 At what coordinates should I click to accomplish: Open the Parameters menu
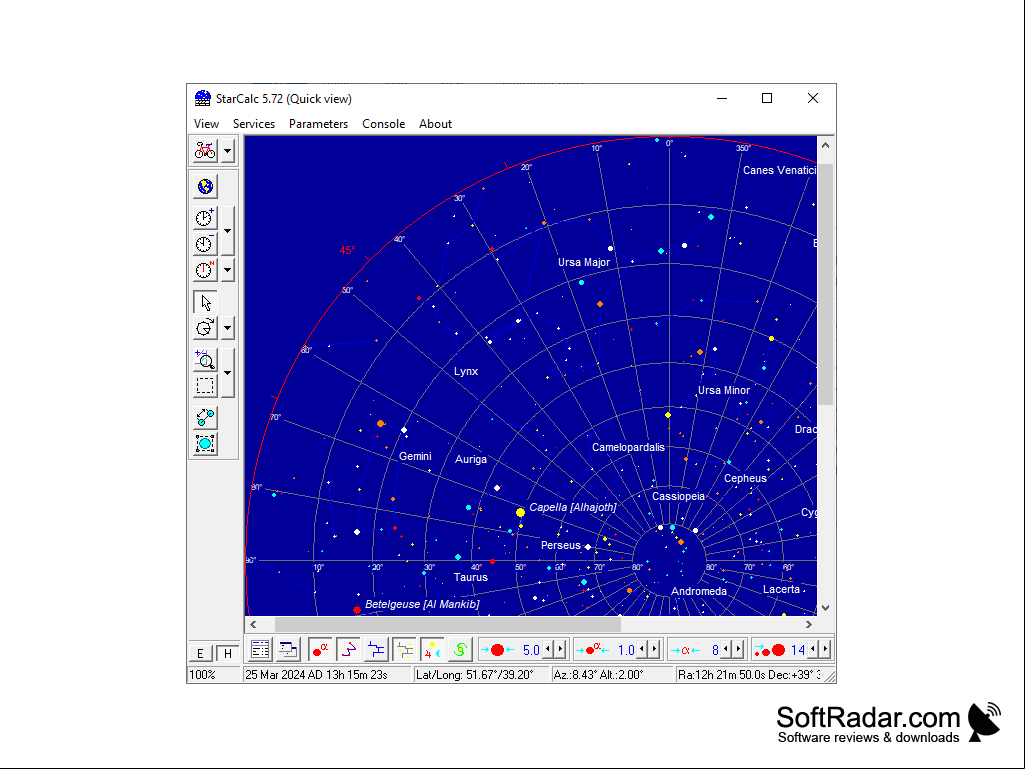[318, 124]
